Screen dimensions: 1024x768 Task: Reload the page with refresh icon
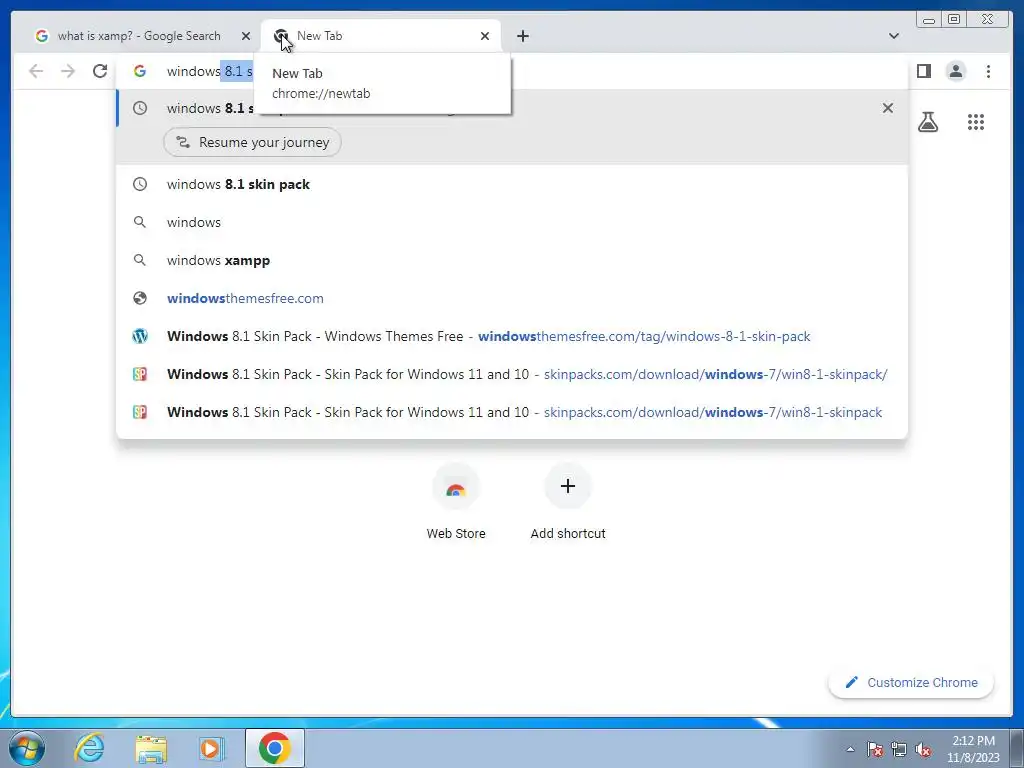pyautogui.click(x=99, y=71)
